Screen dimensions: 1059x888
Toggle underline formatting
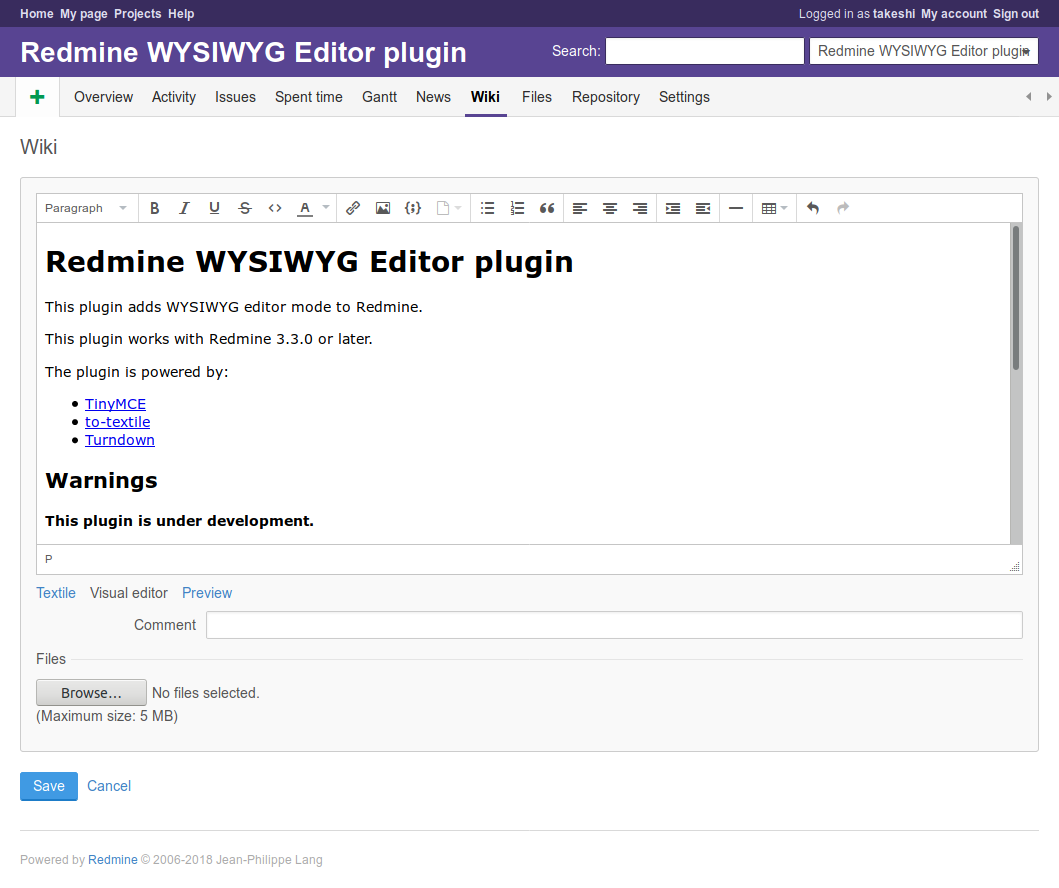(x=214, y=208)
